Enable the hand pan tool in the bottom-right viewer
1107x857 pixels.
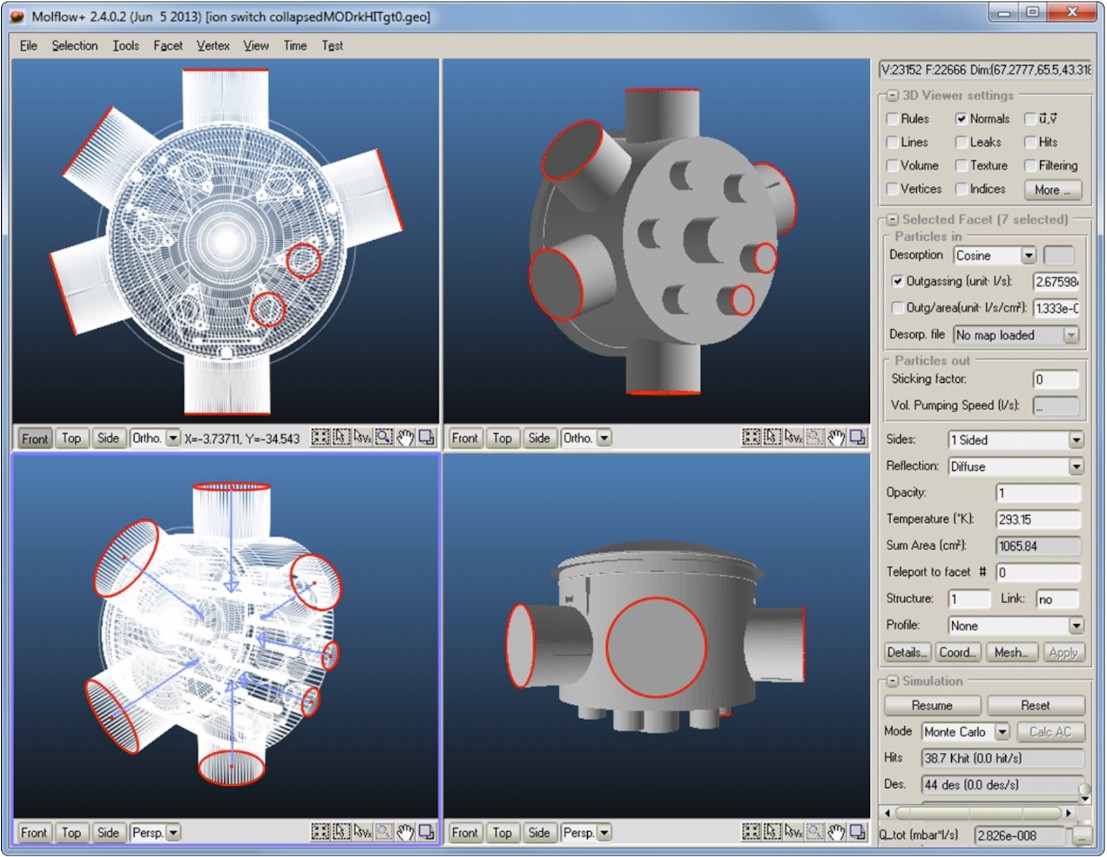(837, 832)
